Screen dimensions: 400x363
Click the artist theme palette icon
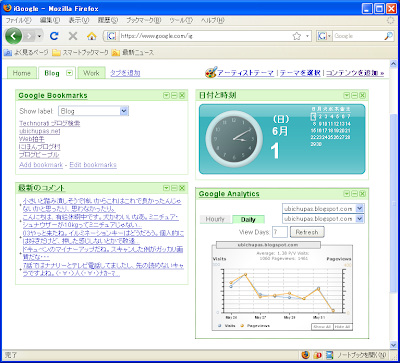[x=211, y=72]
